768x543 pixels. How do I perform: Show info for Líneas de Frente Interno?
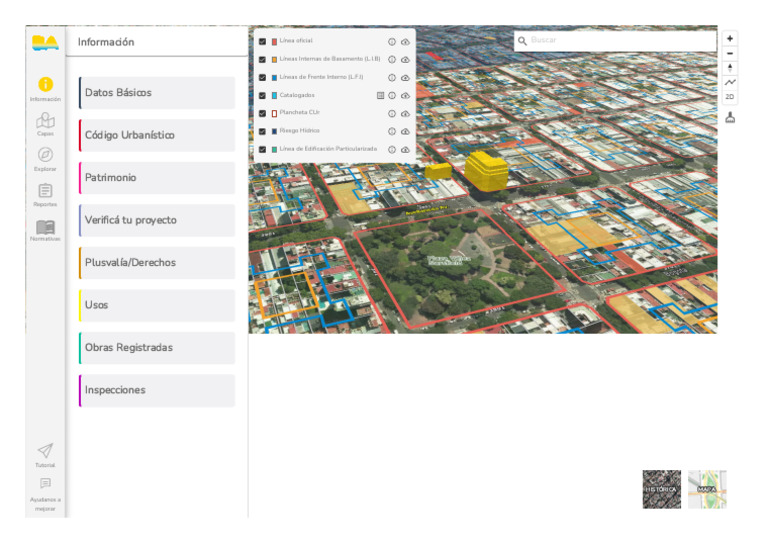392,77
